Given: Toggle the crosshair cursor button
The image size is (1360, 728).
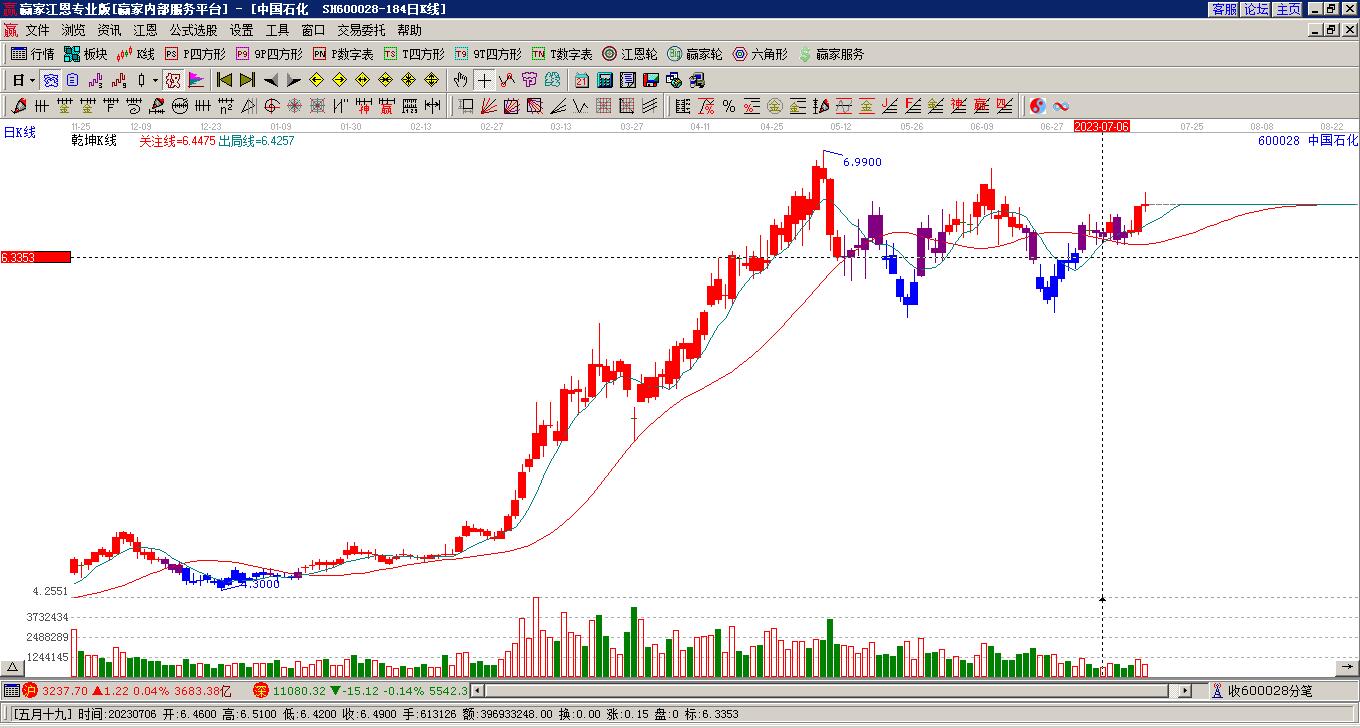Looking at the screenshot, I should pos(484,80).
